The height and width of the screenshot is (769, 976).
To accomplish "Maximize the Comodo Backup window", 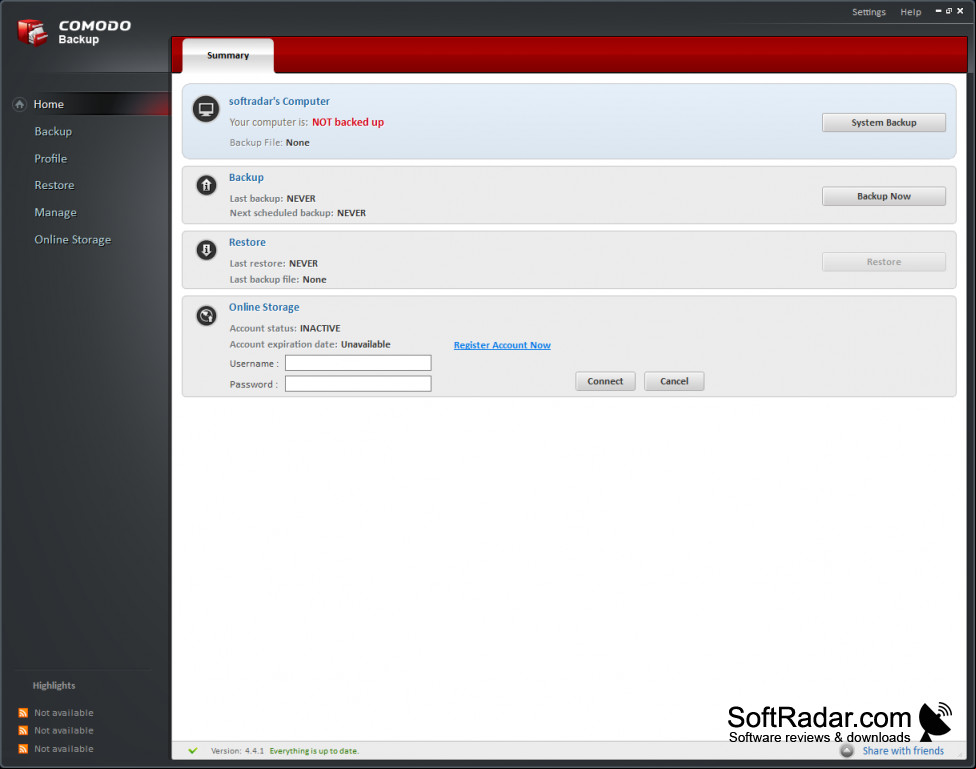I will coord(949,11).
